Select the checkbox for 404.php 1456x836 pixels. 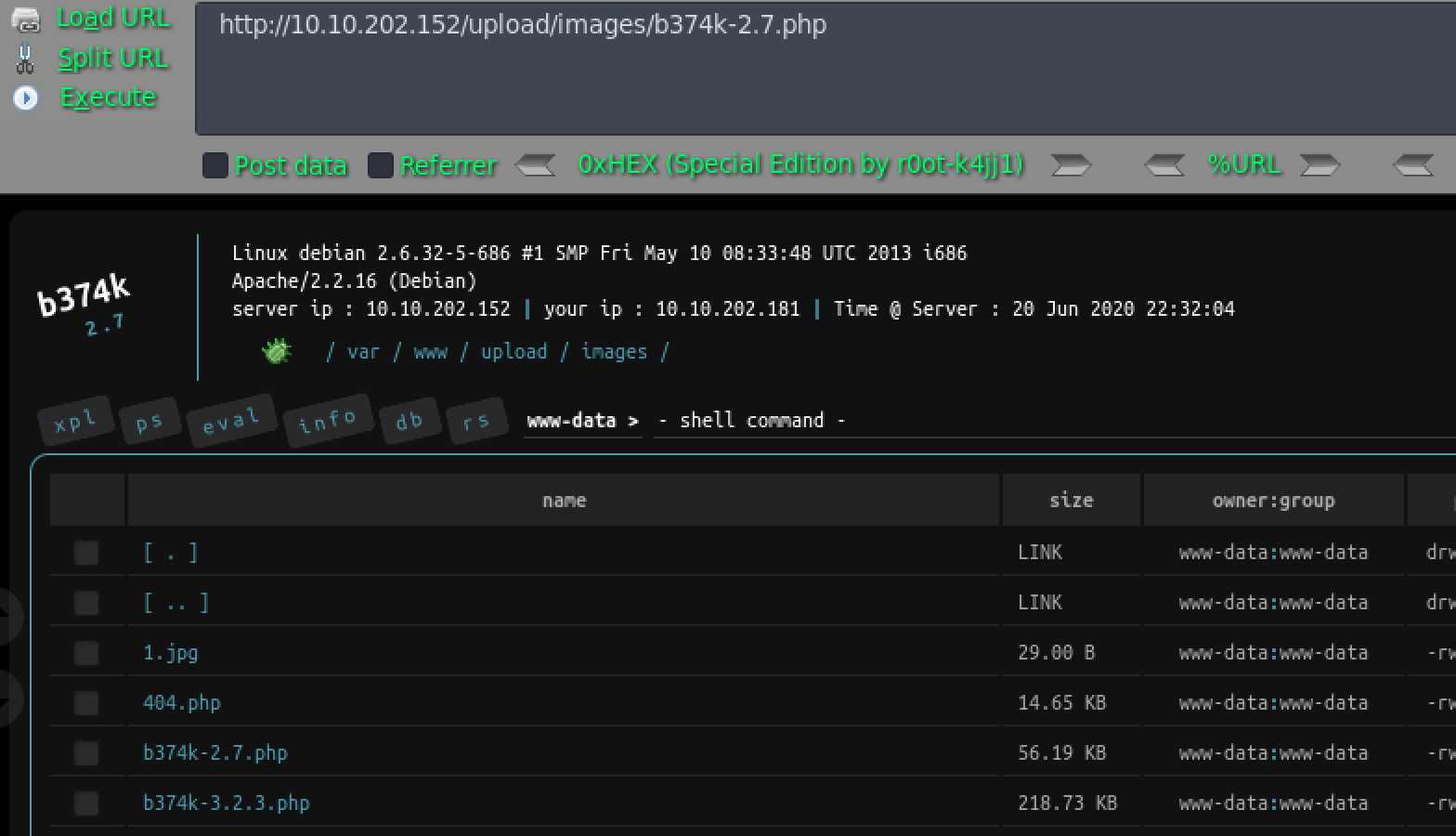tap(86, 703)
